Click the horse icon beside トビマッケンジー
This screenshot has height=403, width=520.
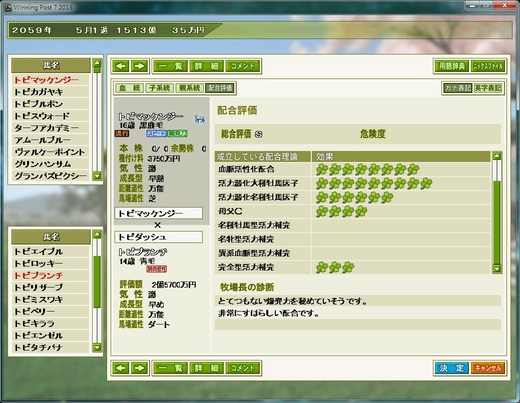pyautogui.click(x=199, y=119)
